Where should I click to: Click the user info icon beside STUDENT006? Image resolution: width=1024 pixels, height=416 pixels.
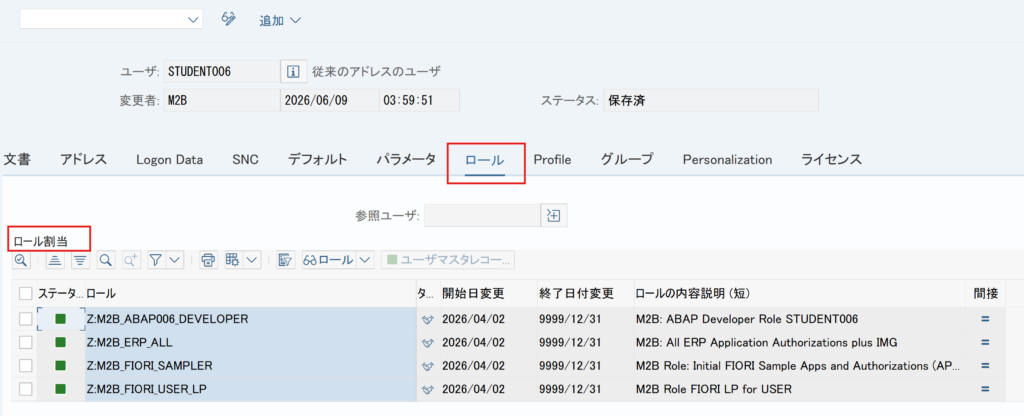pyautogui.click(x=294, y=71)
